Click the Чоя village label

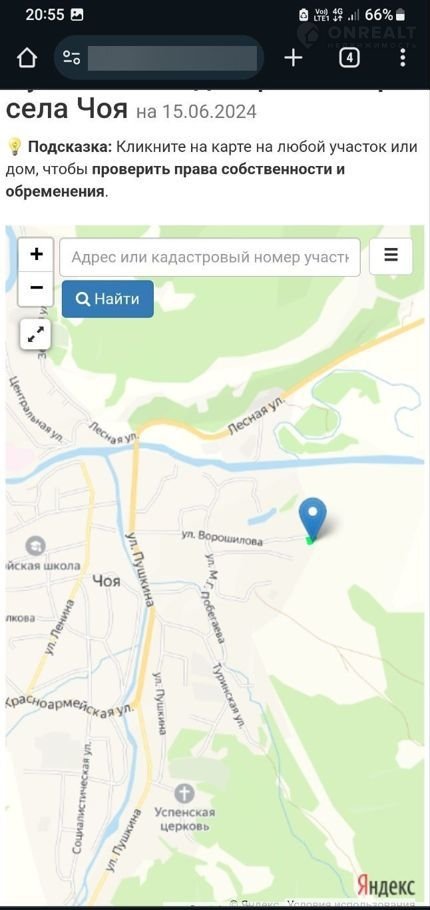pyautogui.click(x=106, y=580)
